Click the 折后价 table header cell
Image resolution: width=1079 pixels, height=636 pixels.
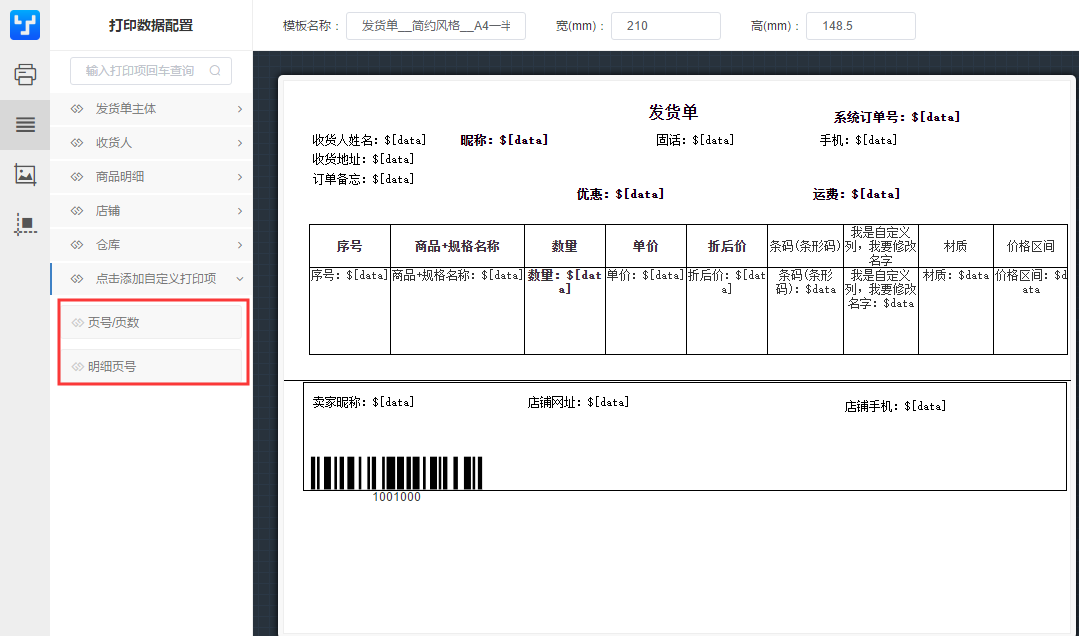727,246
